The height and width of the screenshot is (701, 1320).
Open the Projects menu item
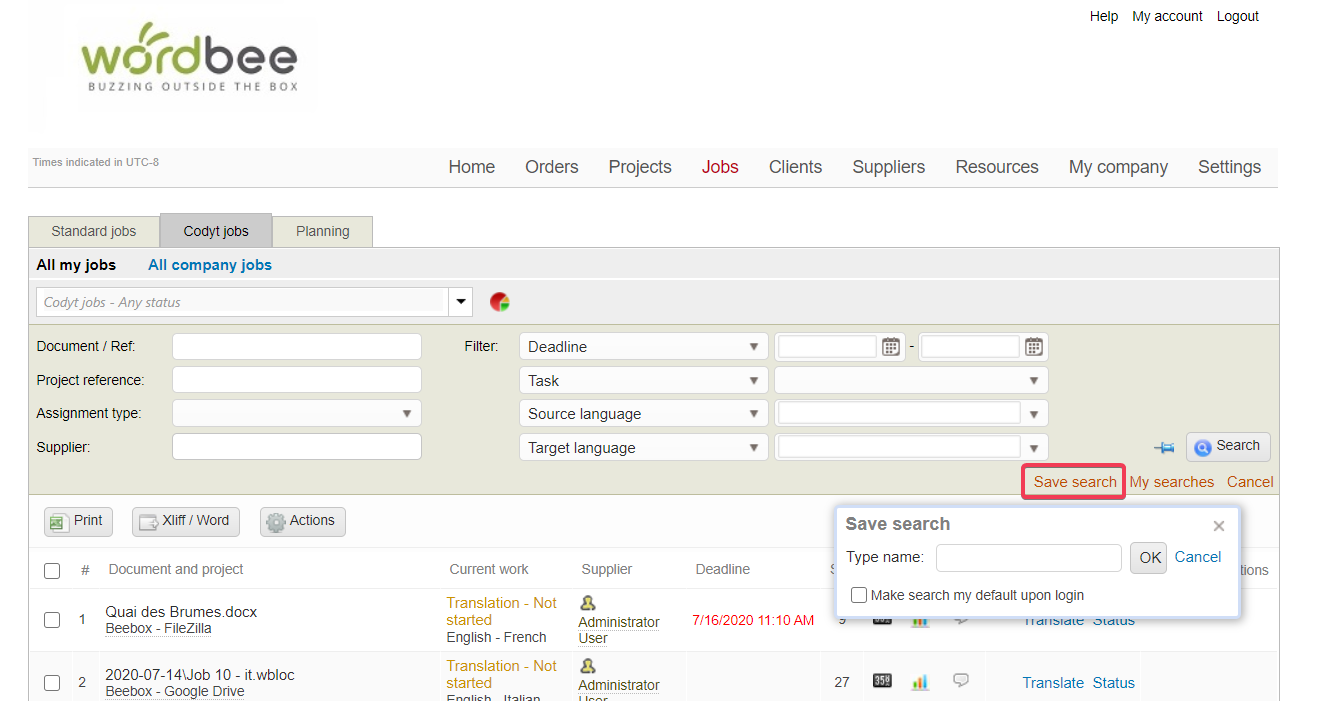click(x=640, y=167)
